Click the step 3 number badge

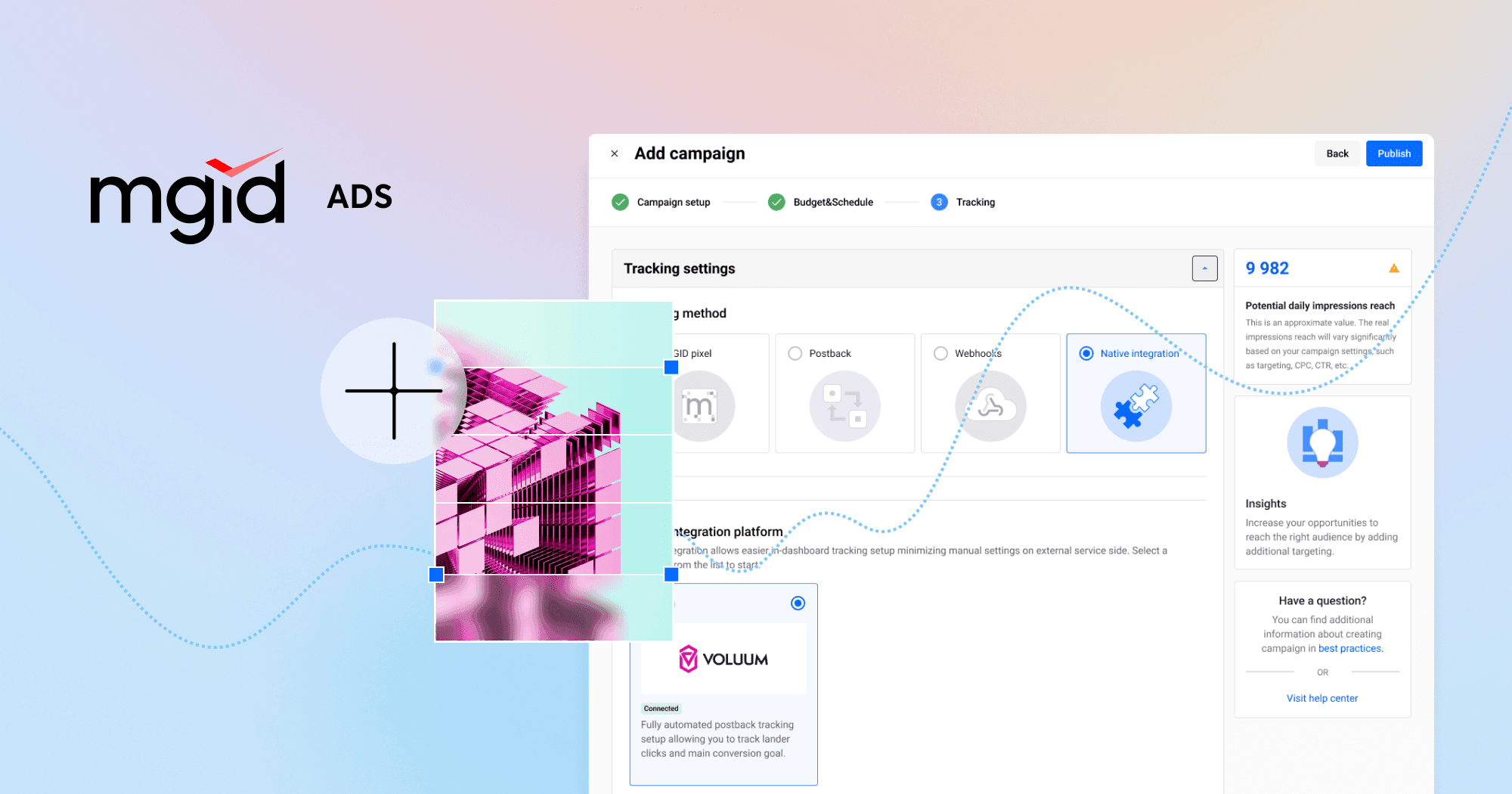pos(939,202)
